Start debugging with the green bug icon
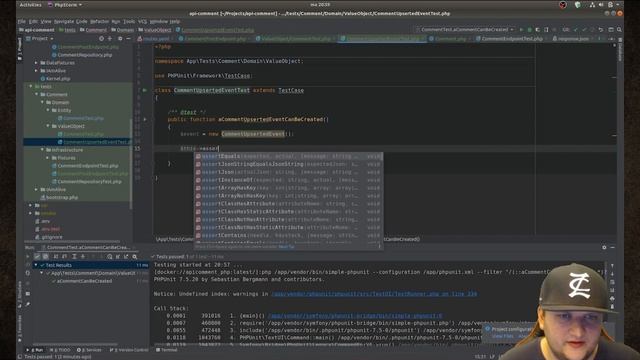This screenshot has width=640, height=360. tap(529, 30)
